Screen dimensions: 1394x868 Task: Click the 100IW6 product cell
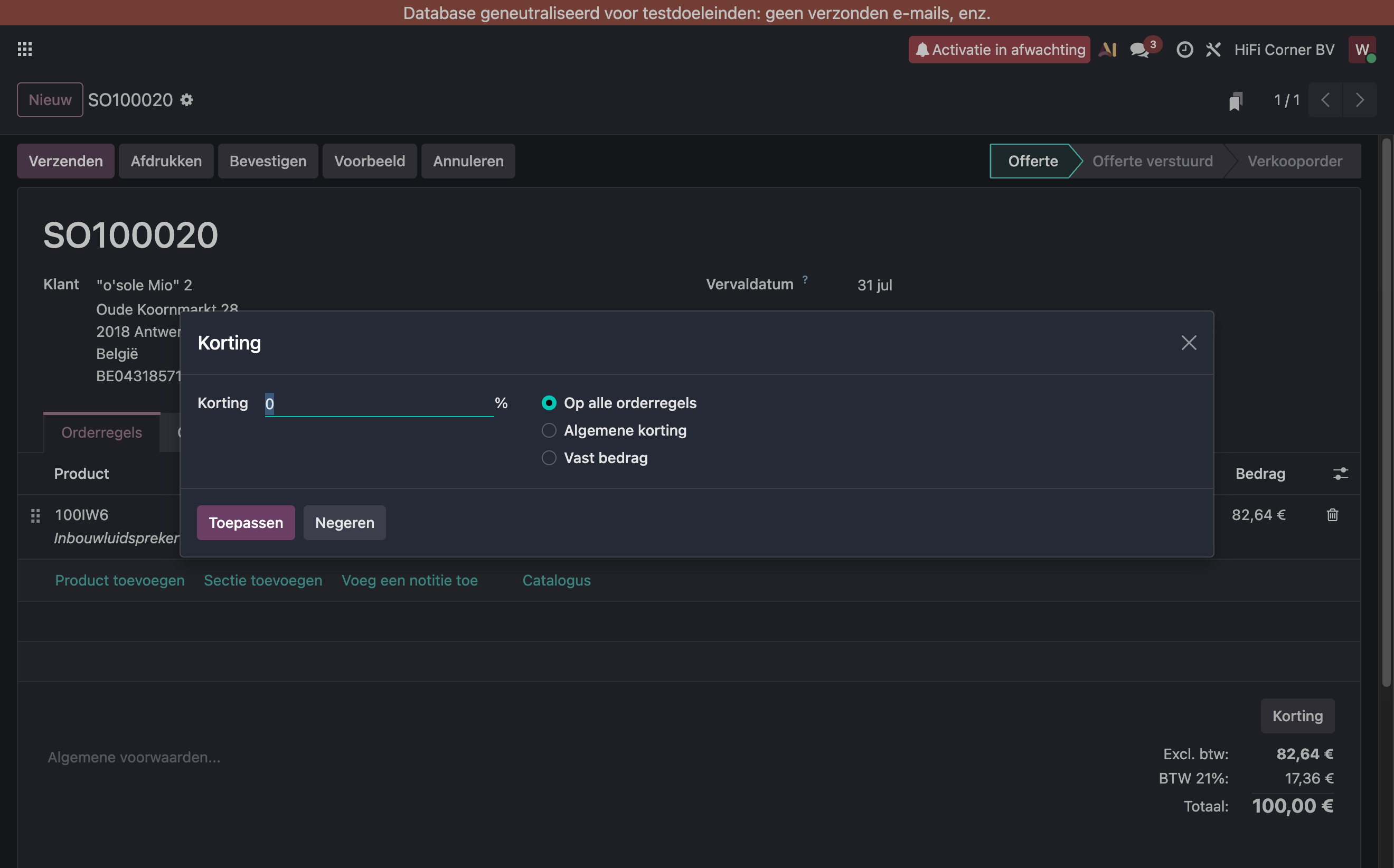pos(81,515)
